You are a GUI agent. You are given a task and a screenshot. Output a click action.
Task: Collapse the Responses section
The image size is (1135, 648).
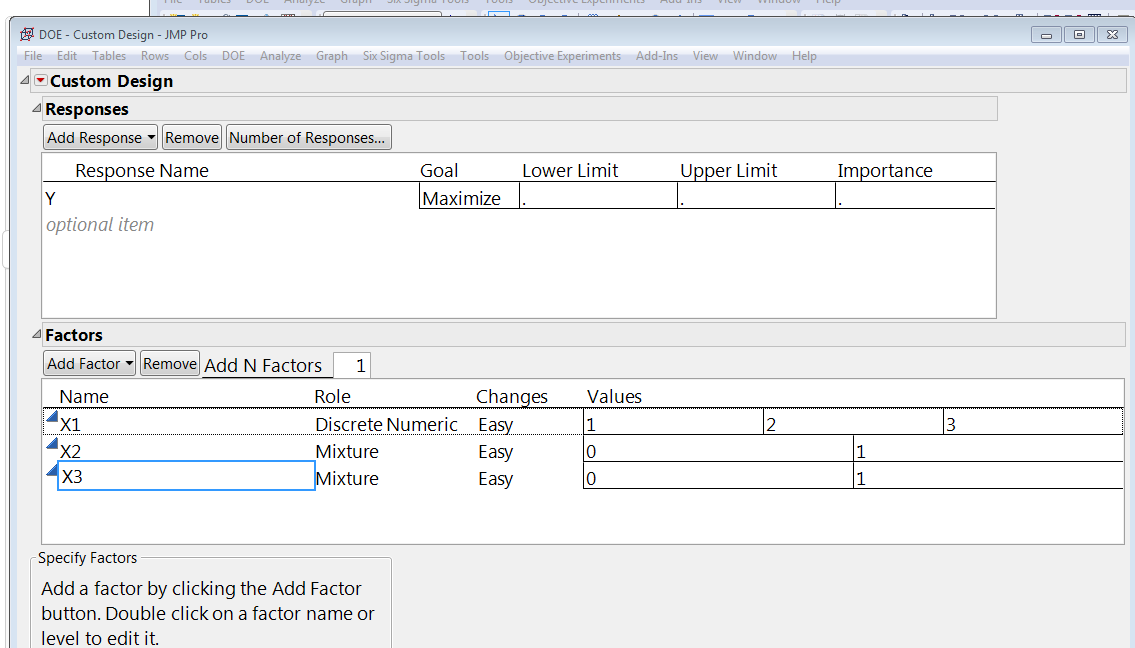point(36,109)
